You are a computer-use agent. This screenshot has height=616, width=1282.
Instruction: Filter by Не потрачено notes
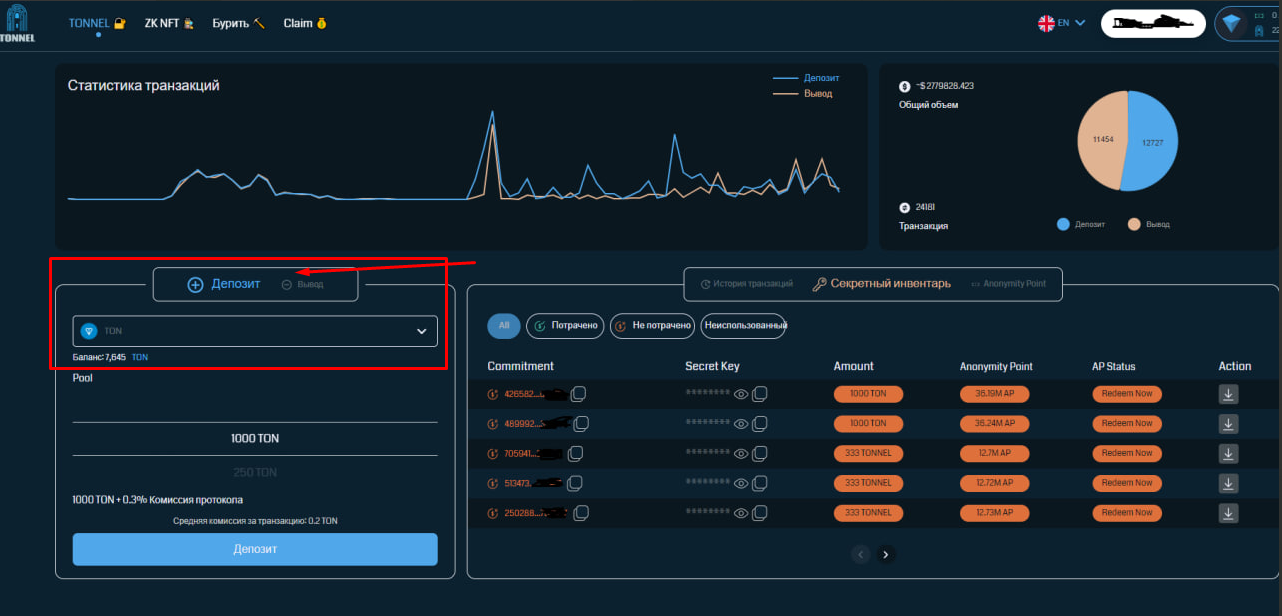(653, 325)
